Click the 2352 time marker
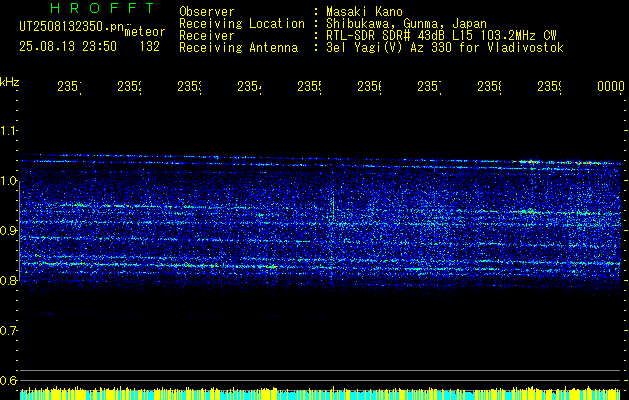 click(129, 87)
